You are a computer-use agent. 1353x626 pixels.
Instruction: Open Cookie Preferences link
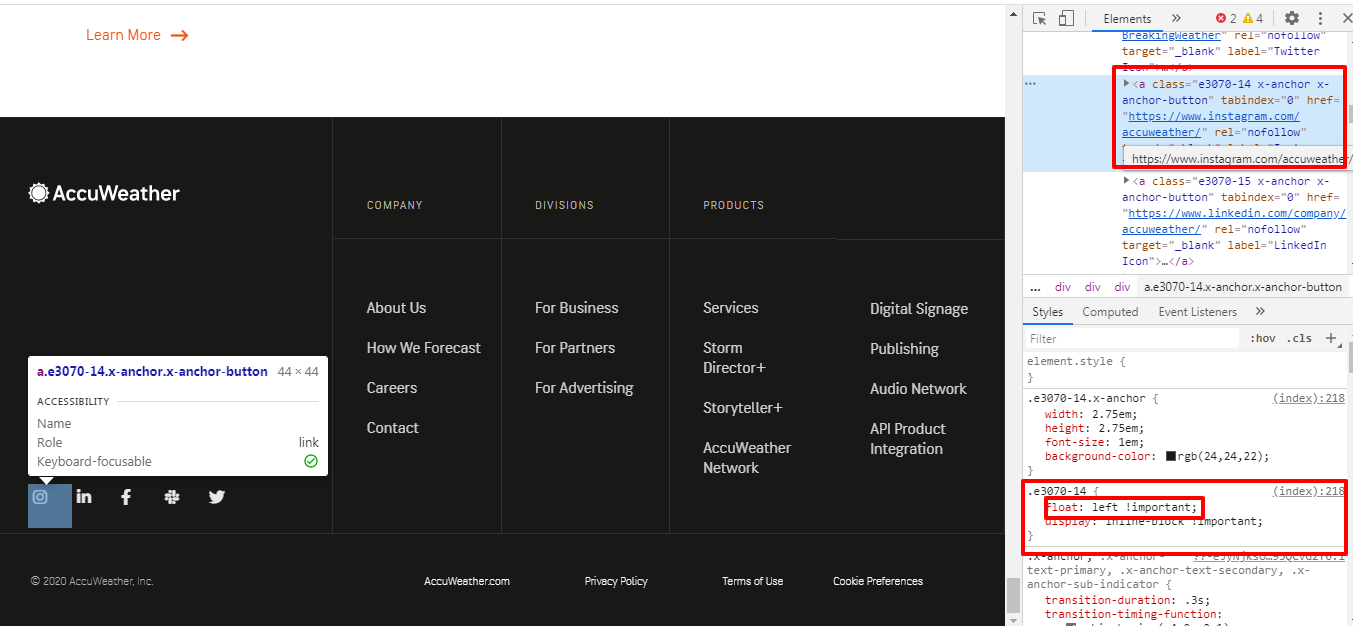click(878, 581)
